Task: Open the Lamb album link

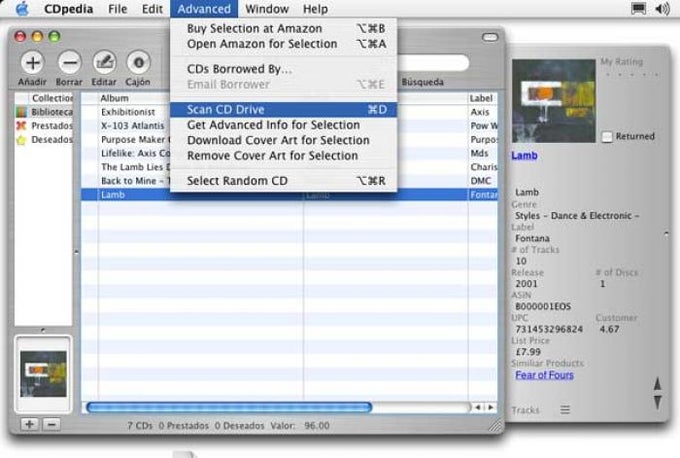Action: pyautogui.click(x=524, y=155)
